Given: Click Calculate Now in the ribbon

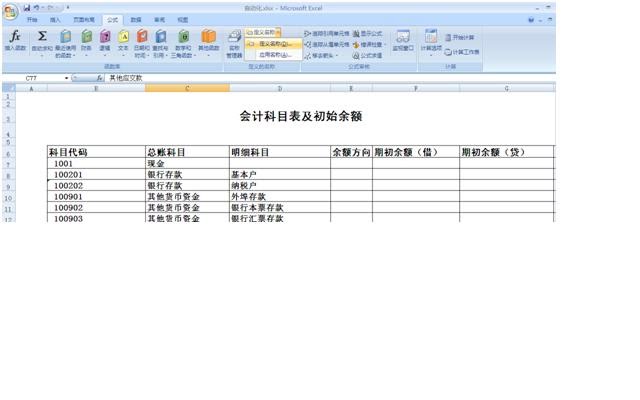Looking at the screenshot, I should coord(460,38).
